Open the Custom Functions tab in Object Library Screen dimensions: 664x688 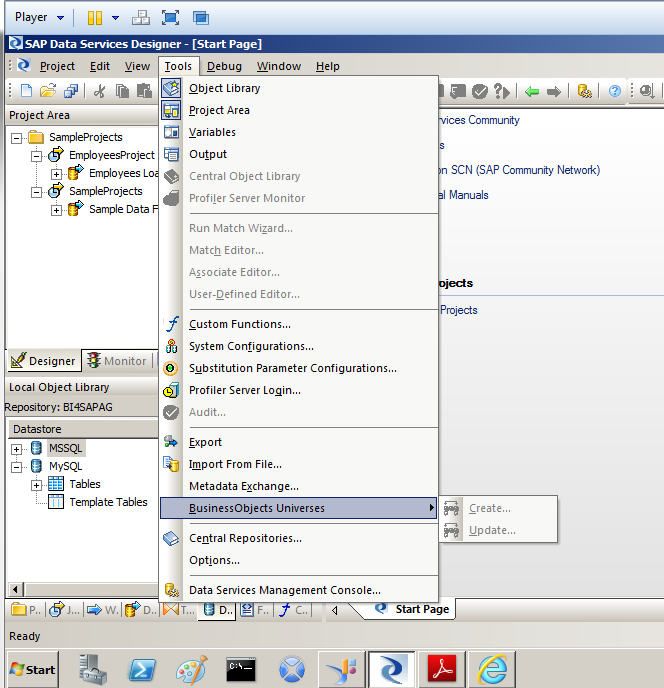coord(294,610)
